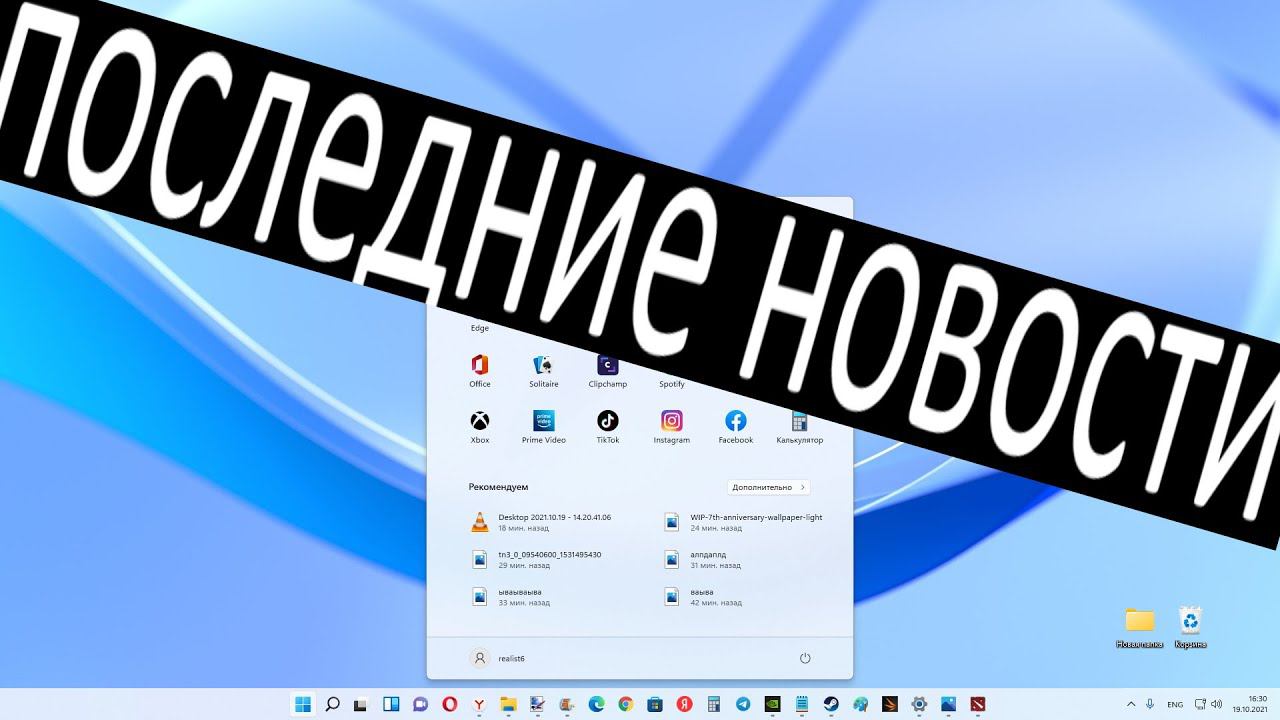Open recommended file Desktop 2021.10.19 - 14.20.41.06

[x=555, y=522]
